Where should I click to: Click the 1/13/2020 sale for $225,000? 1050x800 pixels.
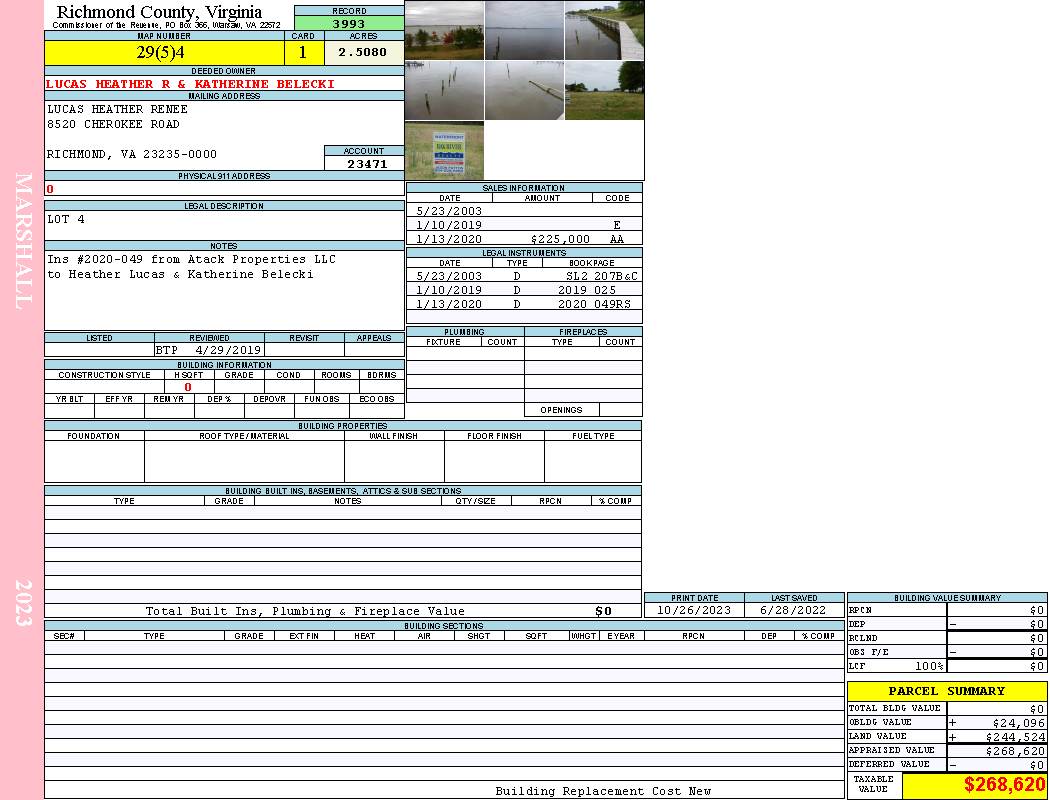524,239
